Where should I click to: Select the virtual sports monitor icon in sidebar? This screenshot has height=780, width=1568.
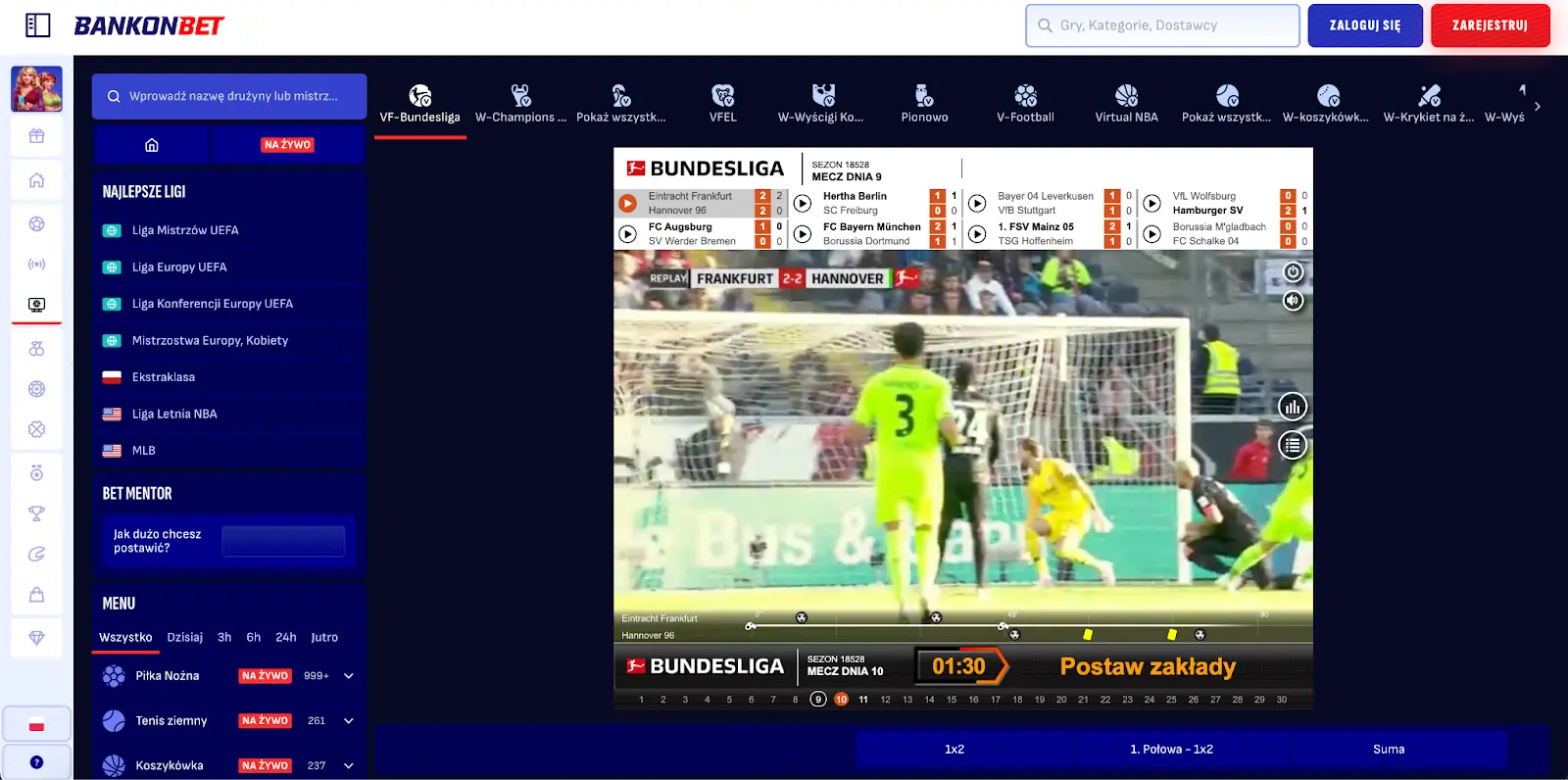[36, 305]
